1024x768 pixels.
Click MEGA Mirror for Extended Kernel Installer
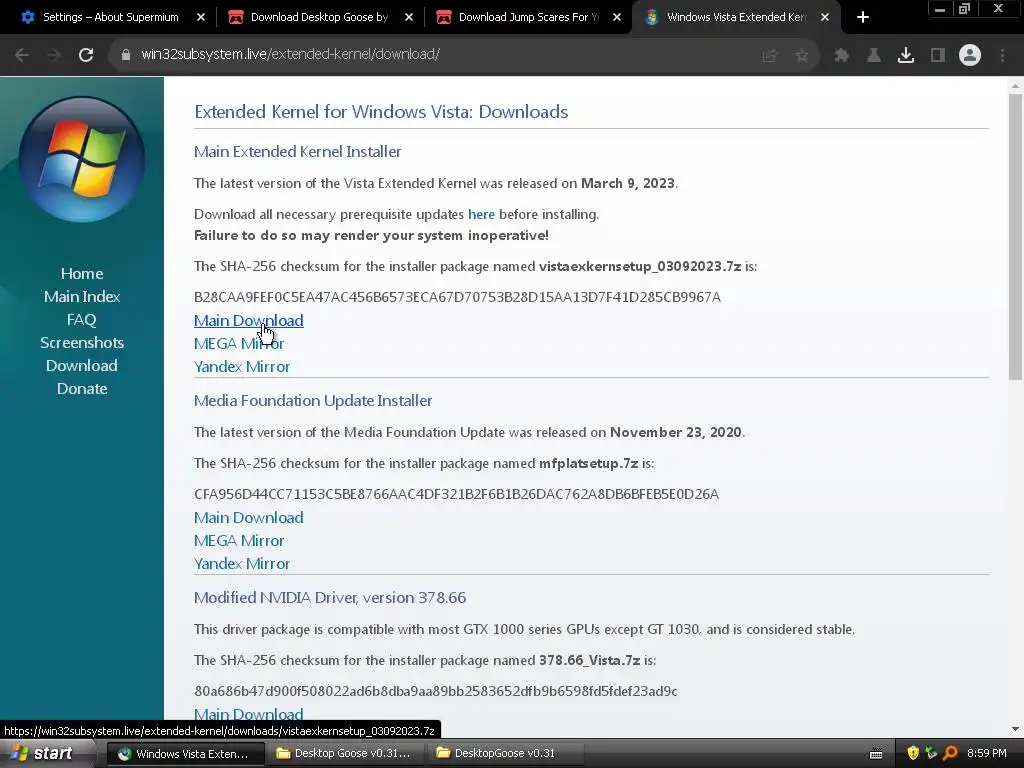[238, 344]
